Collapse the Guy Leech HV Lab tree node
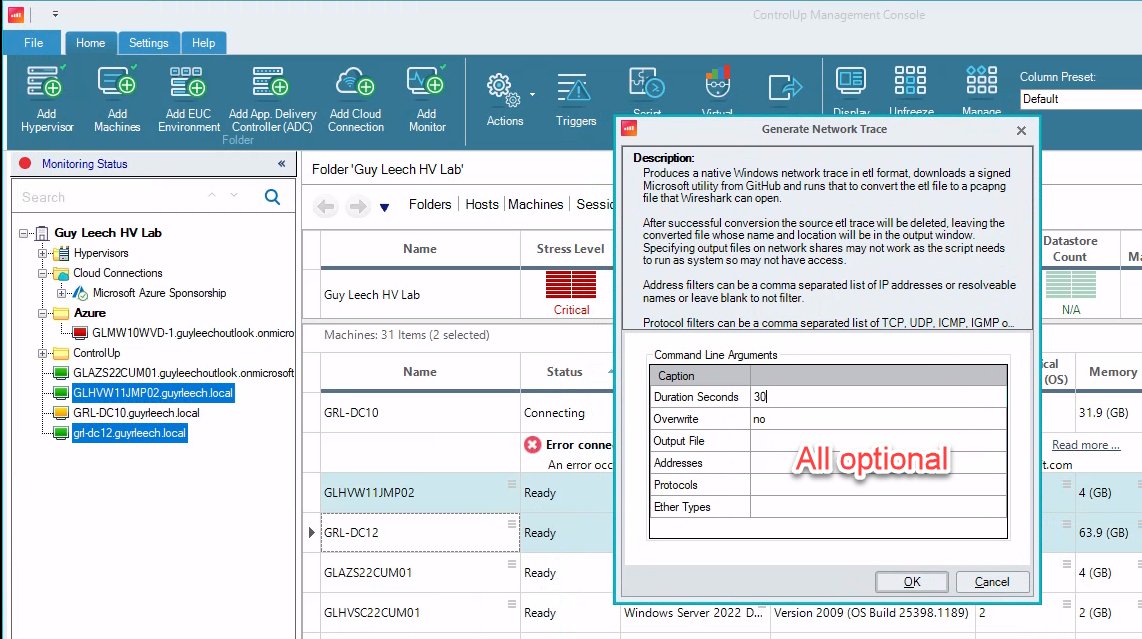The image size is (1142, 639). pos(23,233)
